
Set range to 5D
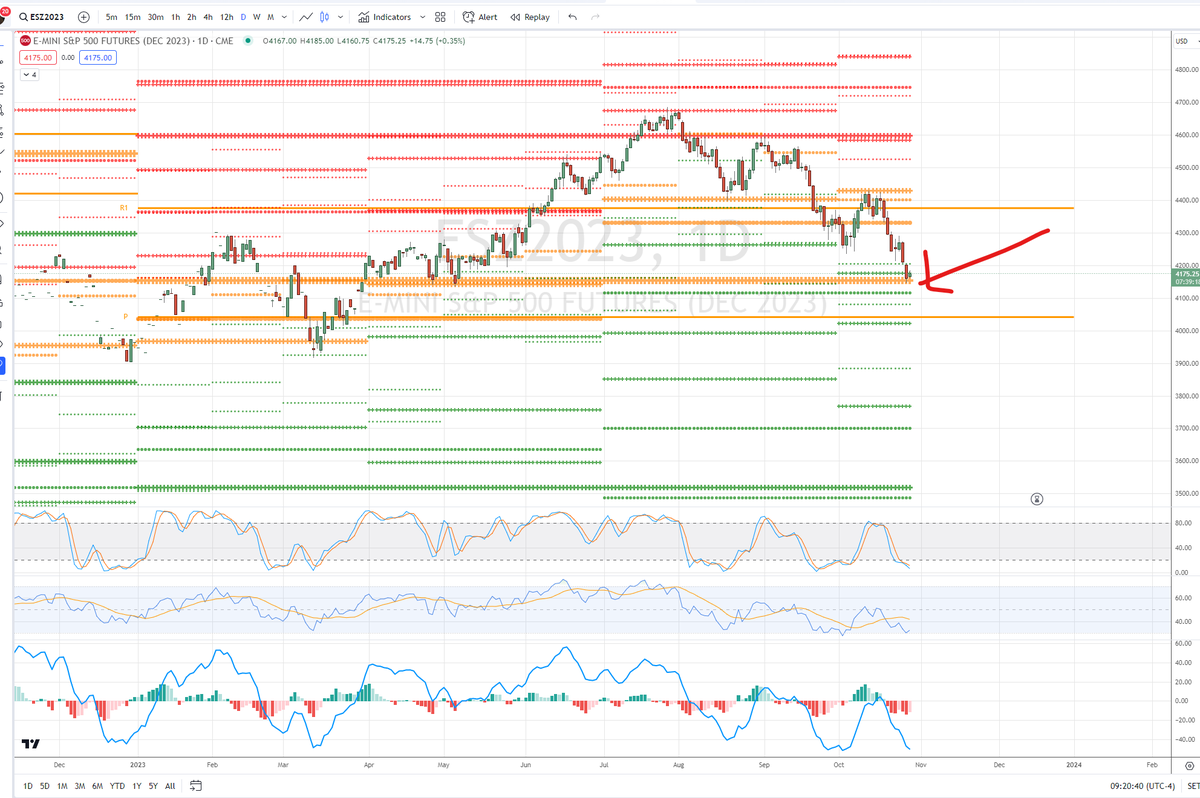pos(45,786)
